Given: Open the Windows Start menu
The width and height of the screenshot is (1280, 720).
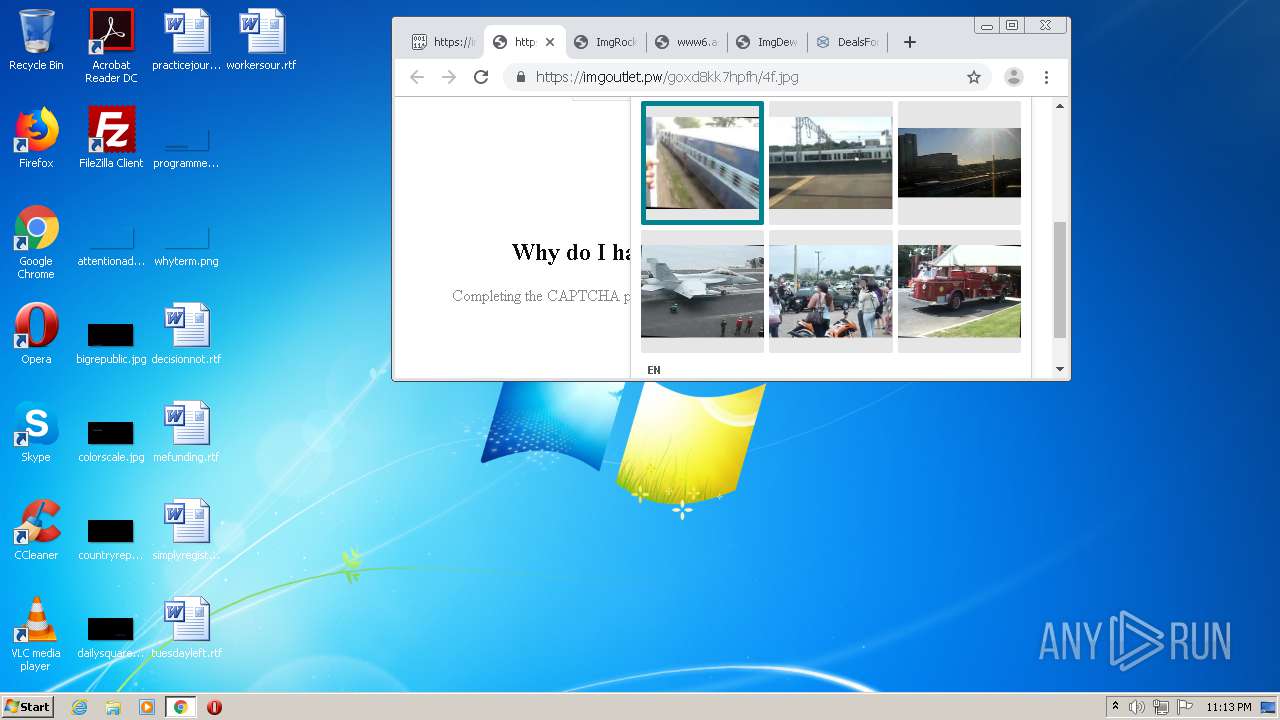Looking at the screenshot, I should [x=28, y=707].
